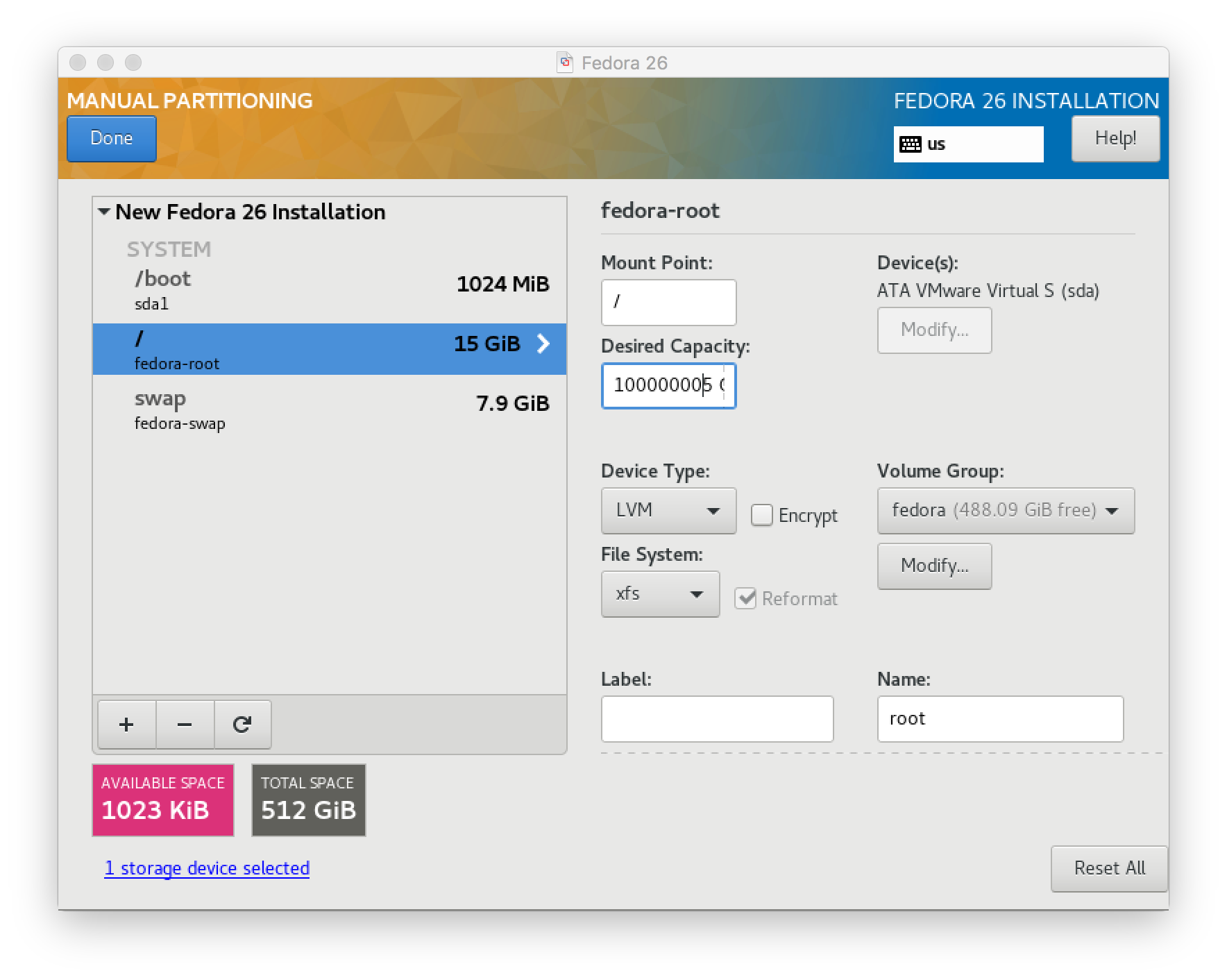
Task: Click the Fedora 26 window title document icon
Action: click(565, 62)
